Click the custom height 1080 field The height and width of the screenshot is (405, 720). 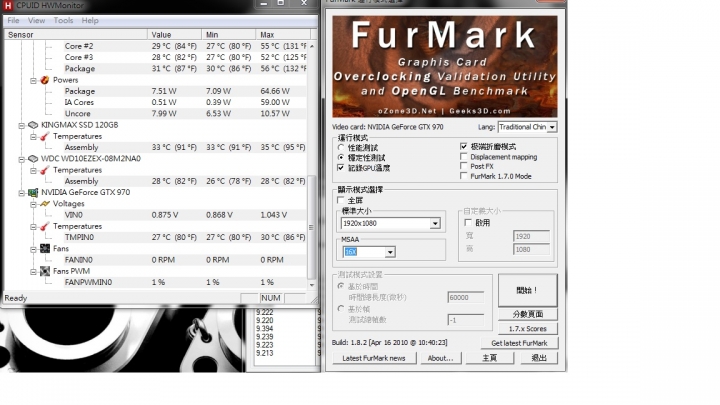531,249
